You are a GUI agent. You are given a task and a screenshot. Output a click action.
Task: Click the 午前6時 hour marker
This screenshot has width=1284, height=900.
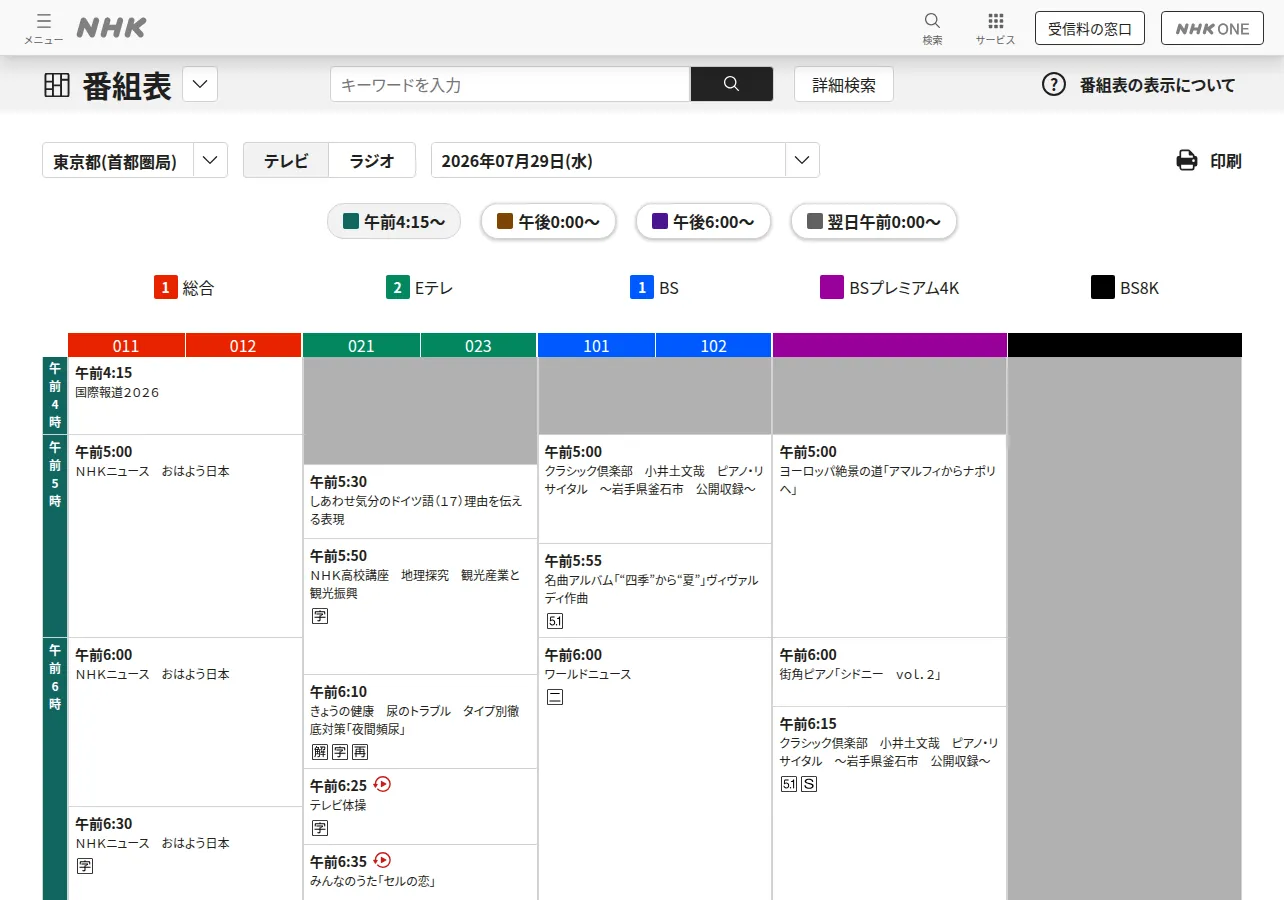pos(55,768)
